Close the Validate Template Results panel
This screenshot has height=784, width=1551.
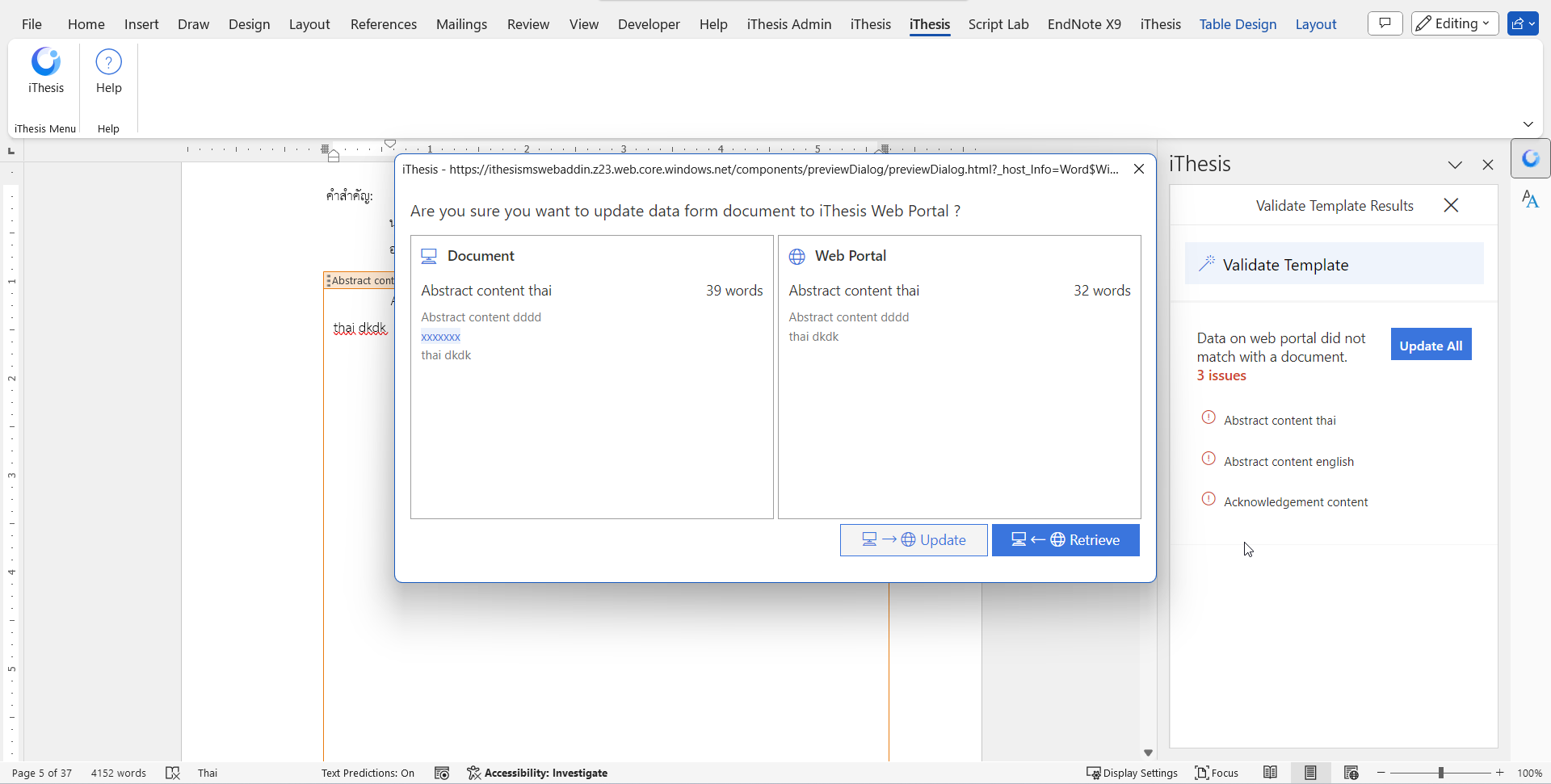pos(1451,205)
